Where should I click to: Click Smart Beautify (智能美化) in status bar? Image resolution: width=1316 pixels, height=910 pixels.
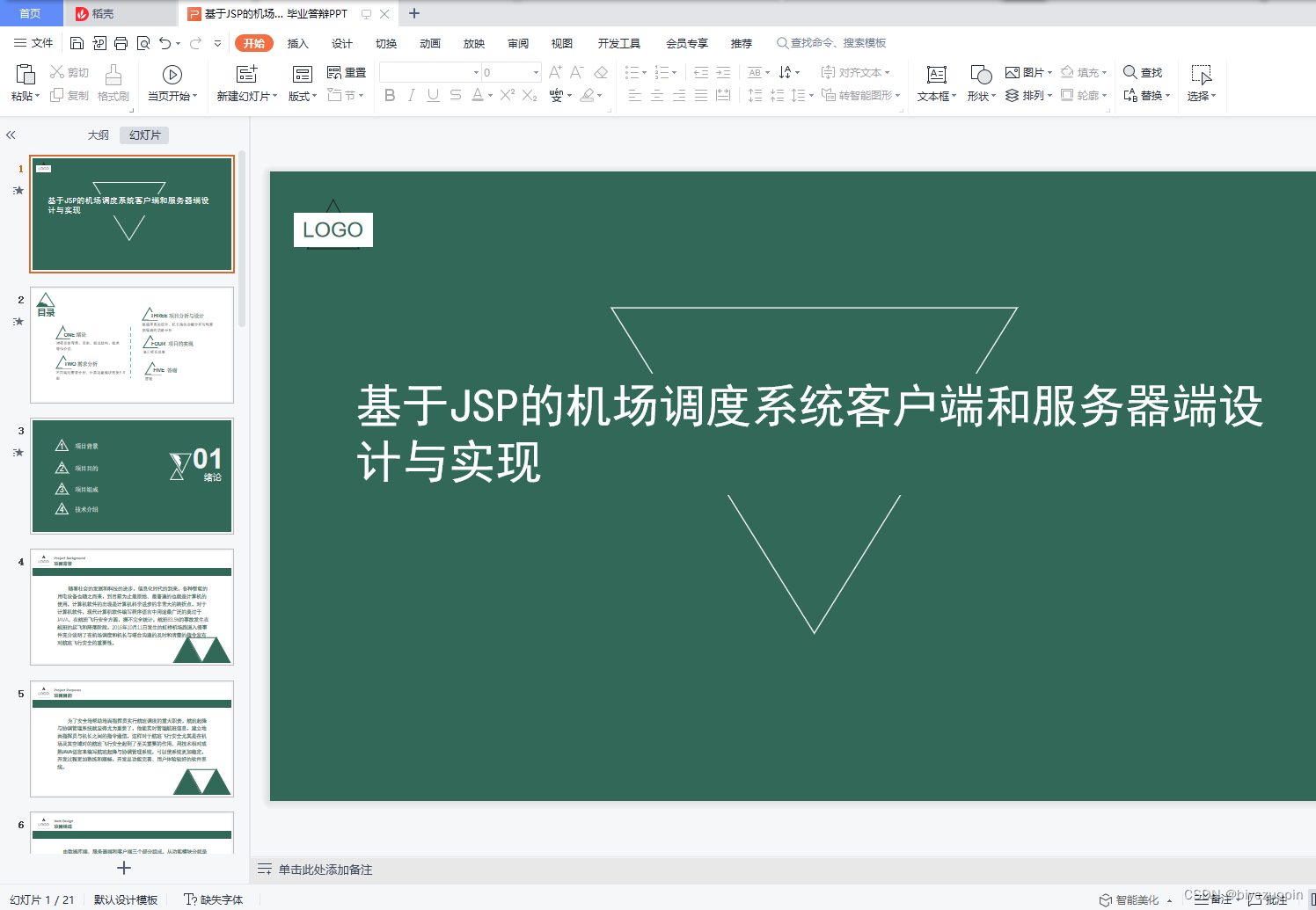1130,899
